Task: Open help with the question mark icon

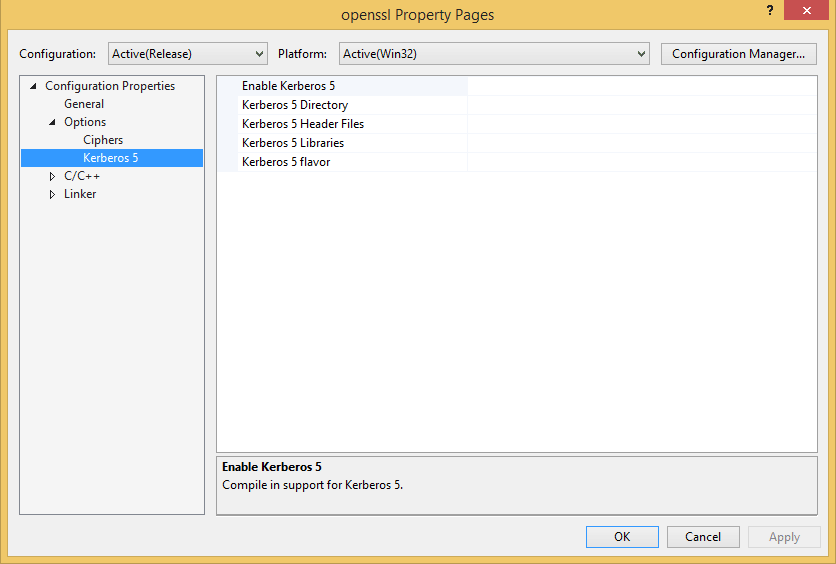Action: click(770, 10)
